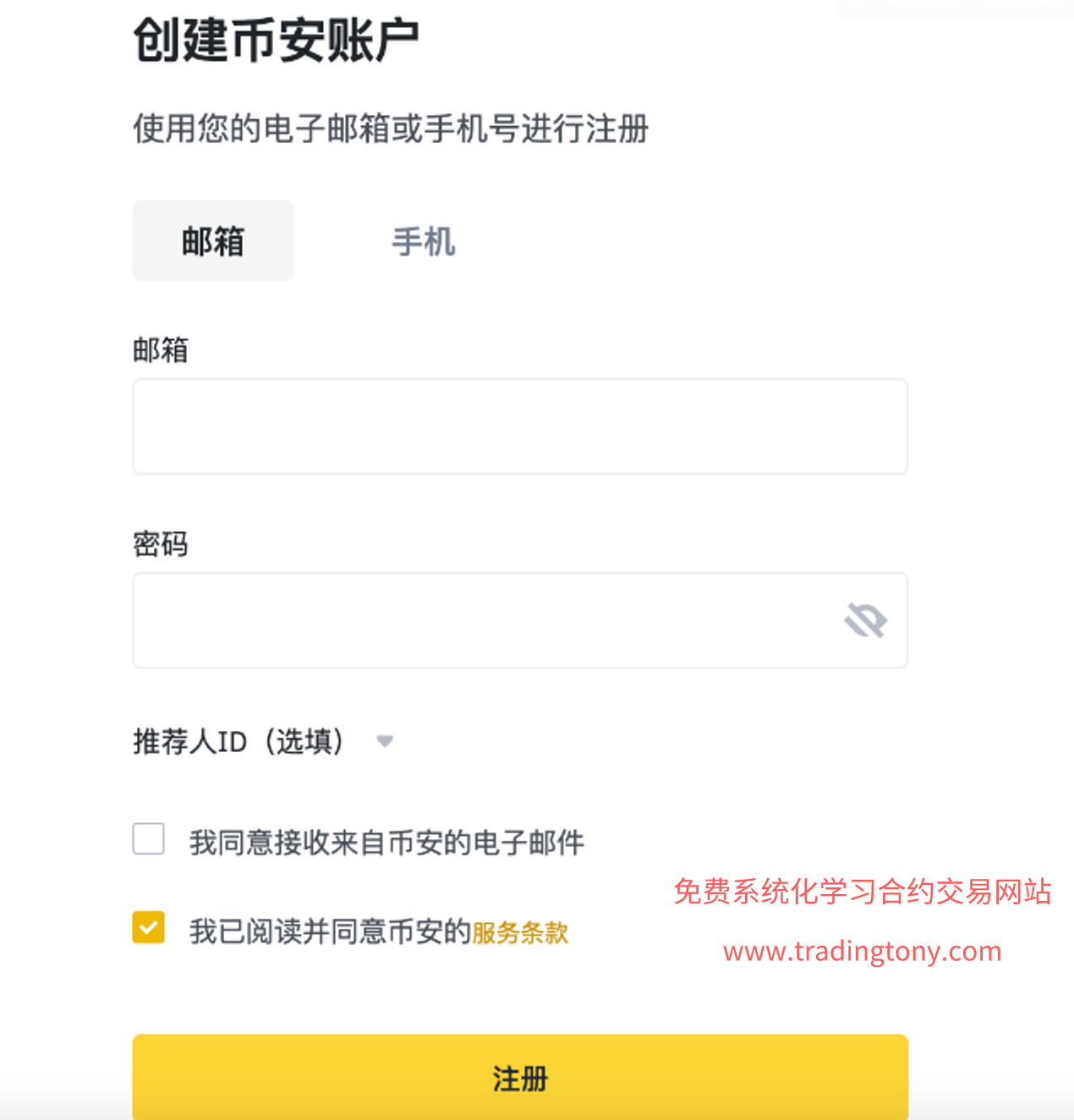The image size is (1074, 1120).
Task: Toggle password visibility eye icon
Action: pos(865,621)
